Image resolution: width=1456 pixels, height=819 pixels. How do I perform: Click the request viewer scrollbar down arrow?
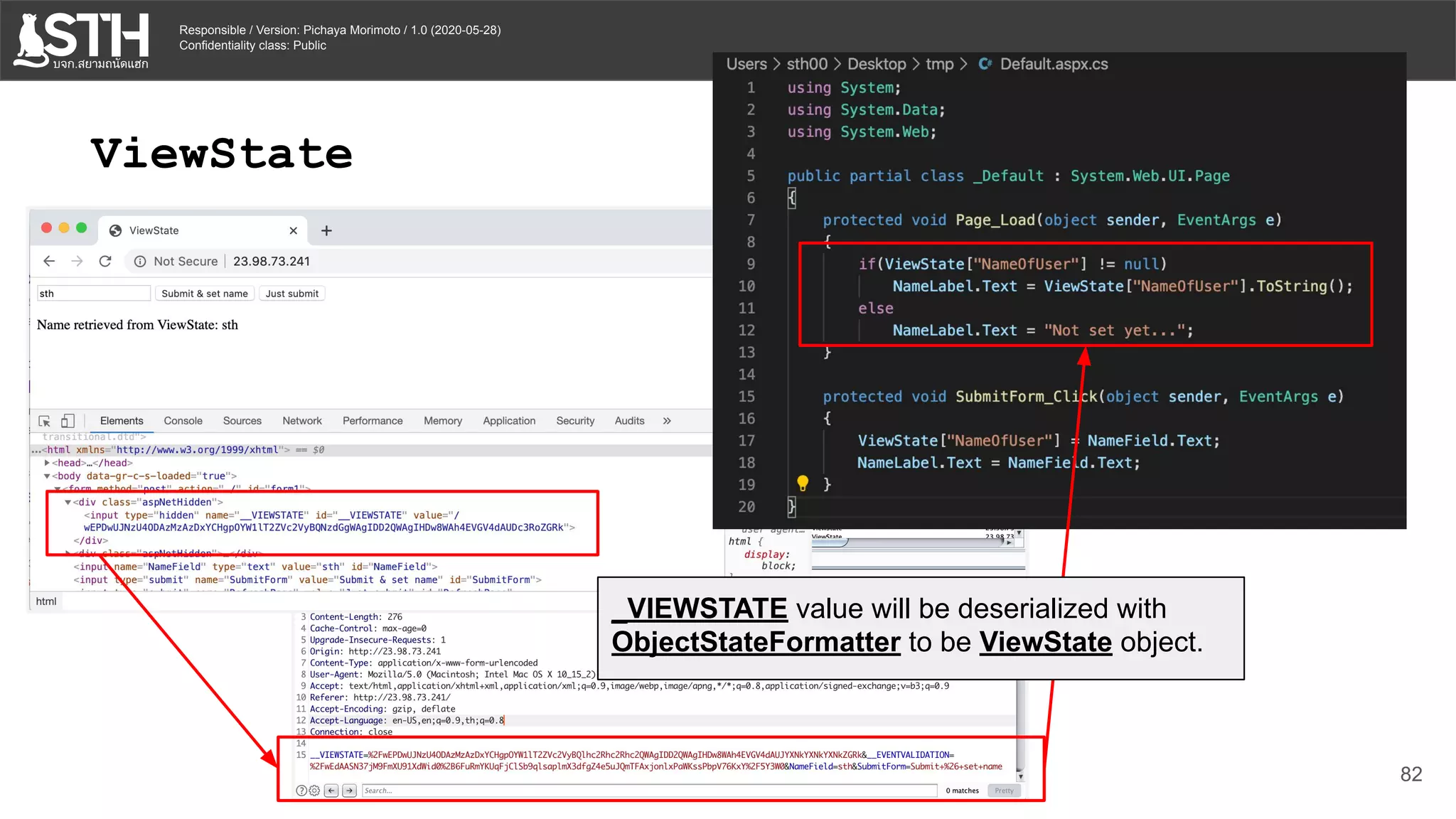click(1020, 776)
